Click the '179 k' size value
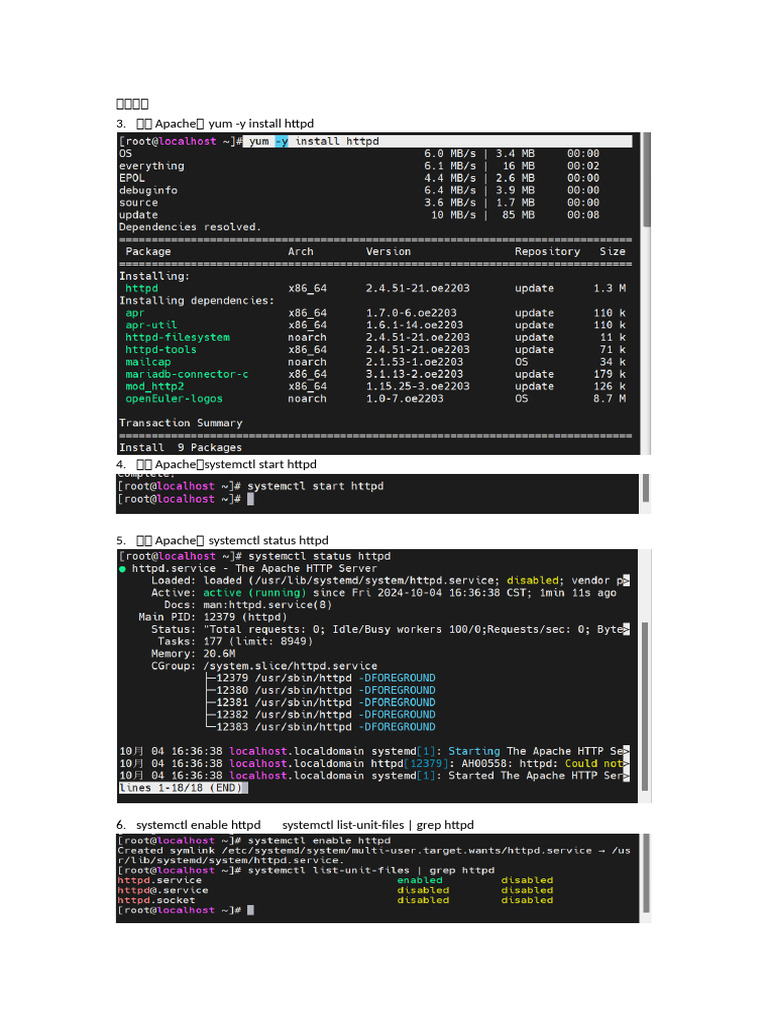The width and height of the screenshot is (768, 1024). coord(610,374)
